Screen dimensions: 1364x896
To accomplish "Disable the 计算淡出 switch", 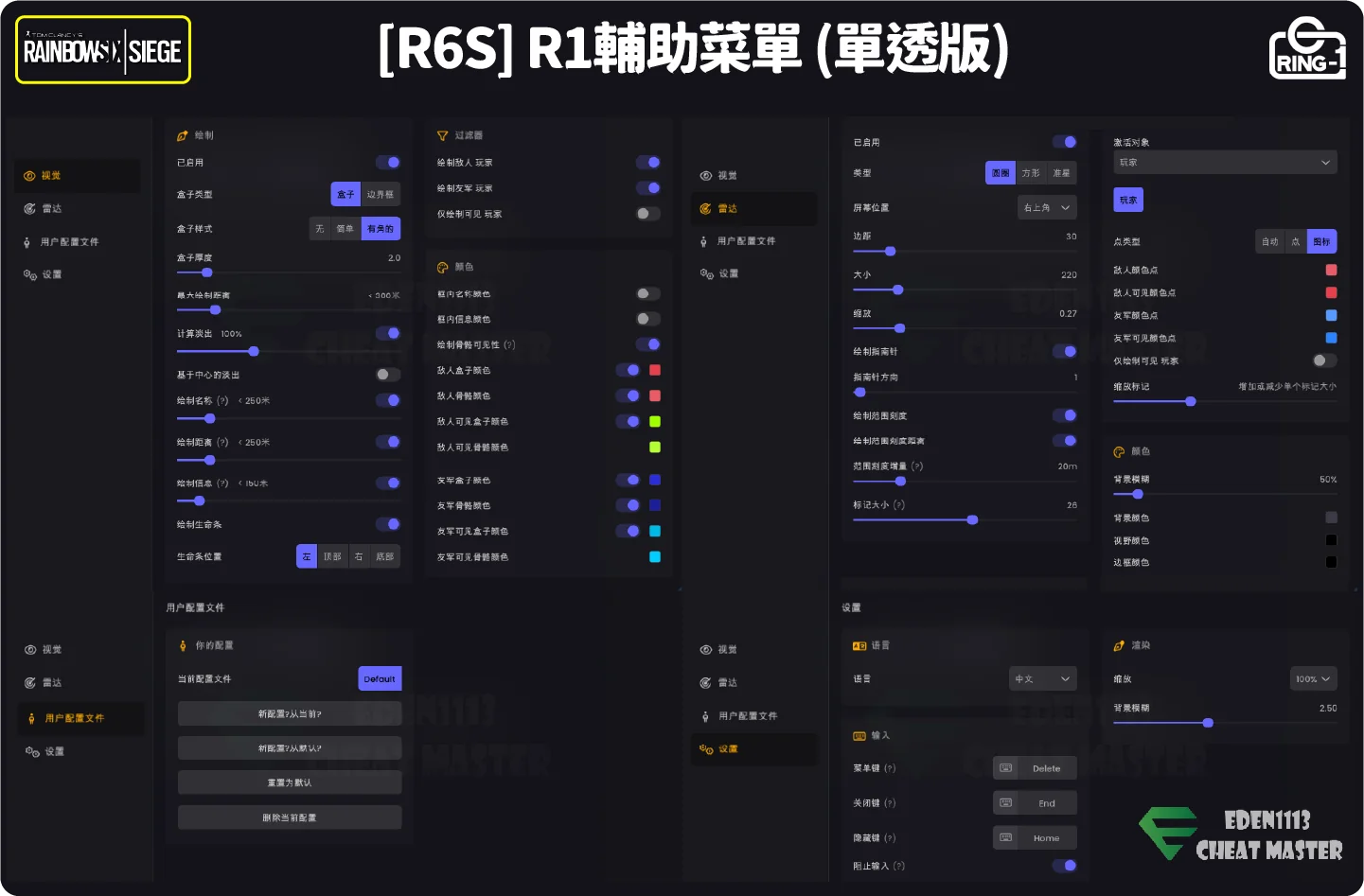I will [x=388, y=333].
